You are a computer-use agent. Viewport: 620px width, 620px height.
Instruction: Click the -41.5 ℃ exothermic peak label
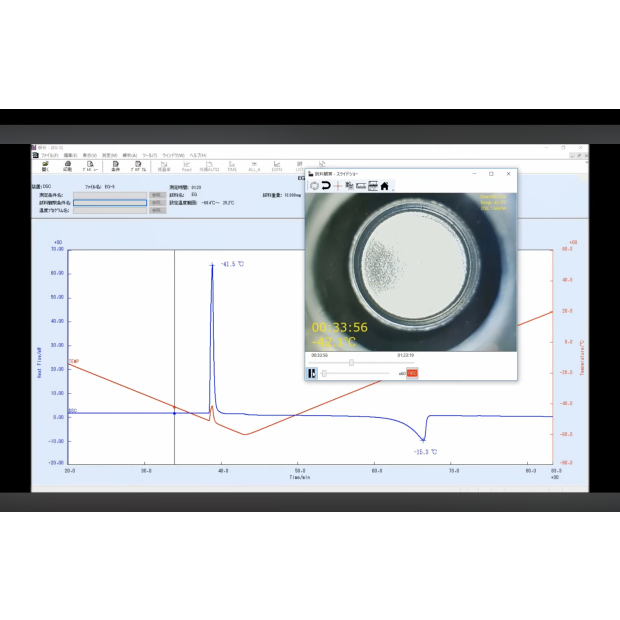pos(232,264)
